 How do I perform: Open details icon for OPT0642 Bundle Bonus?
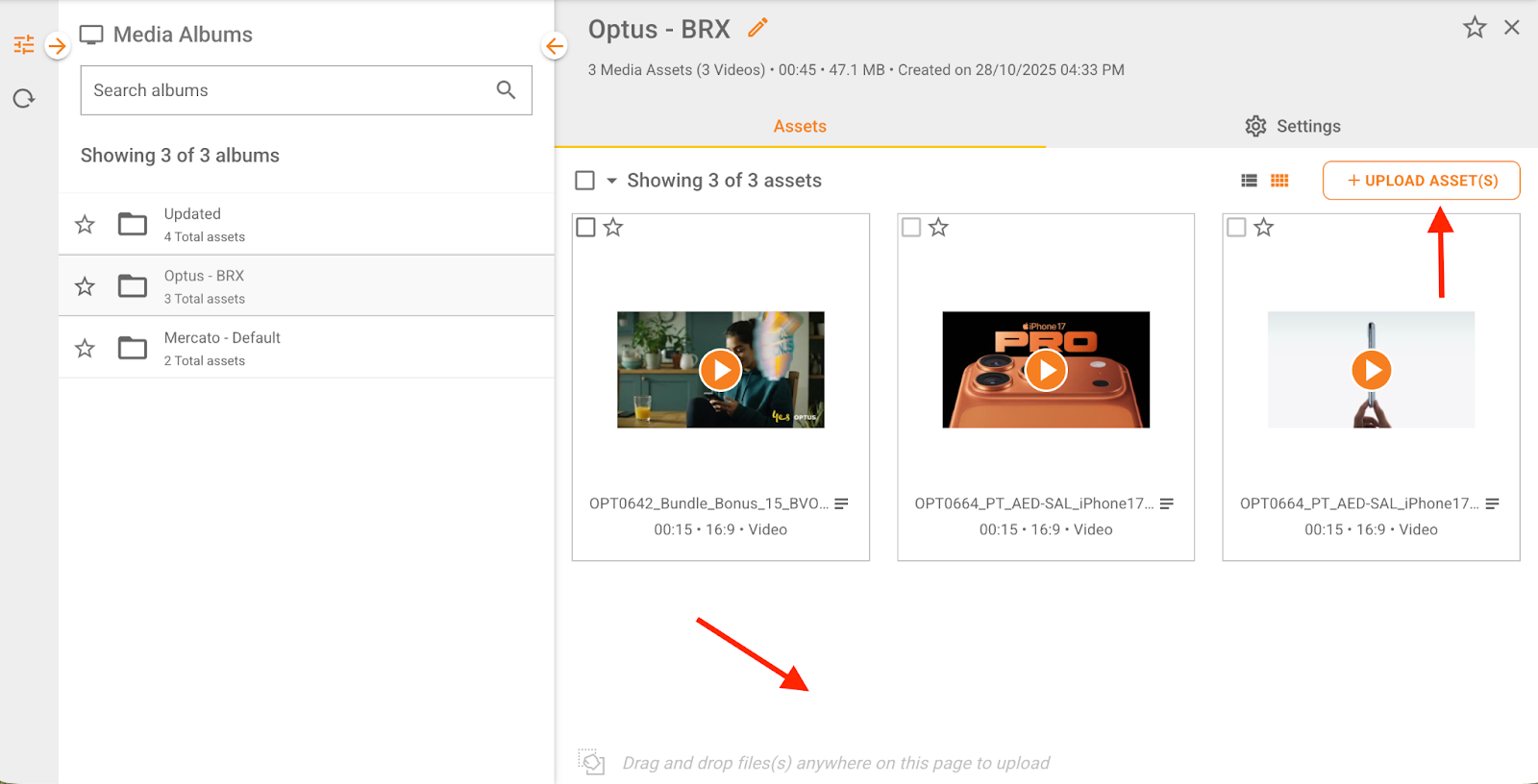point(841,503)
